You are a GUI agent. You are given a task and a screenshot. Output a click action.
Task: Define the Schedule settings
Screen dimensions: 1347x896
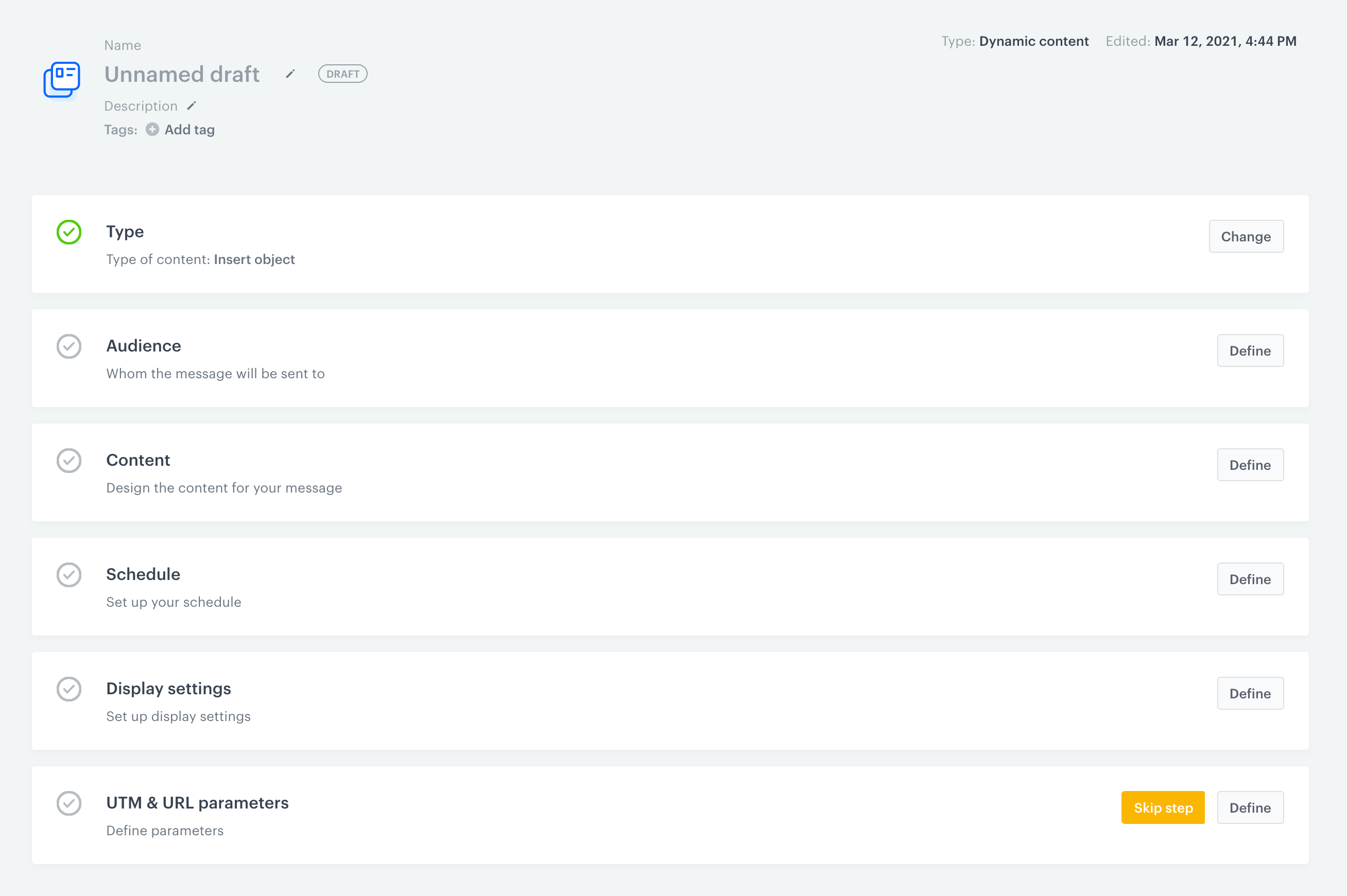[1250, 579]
